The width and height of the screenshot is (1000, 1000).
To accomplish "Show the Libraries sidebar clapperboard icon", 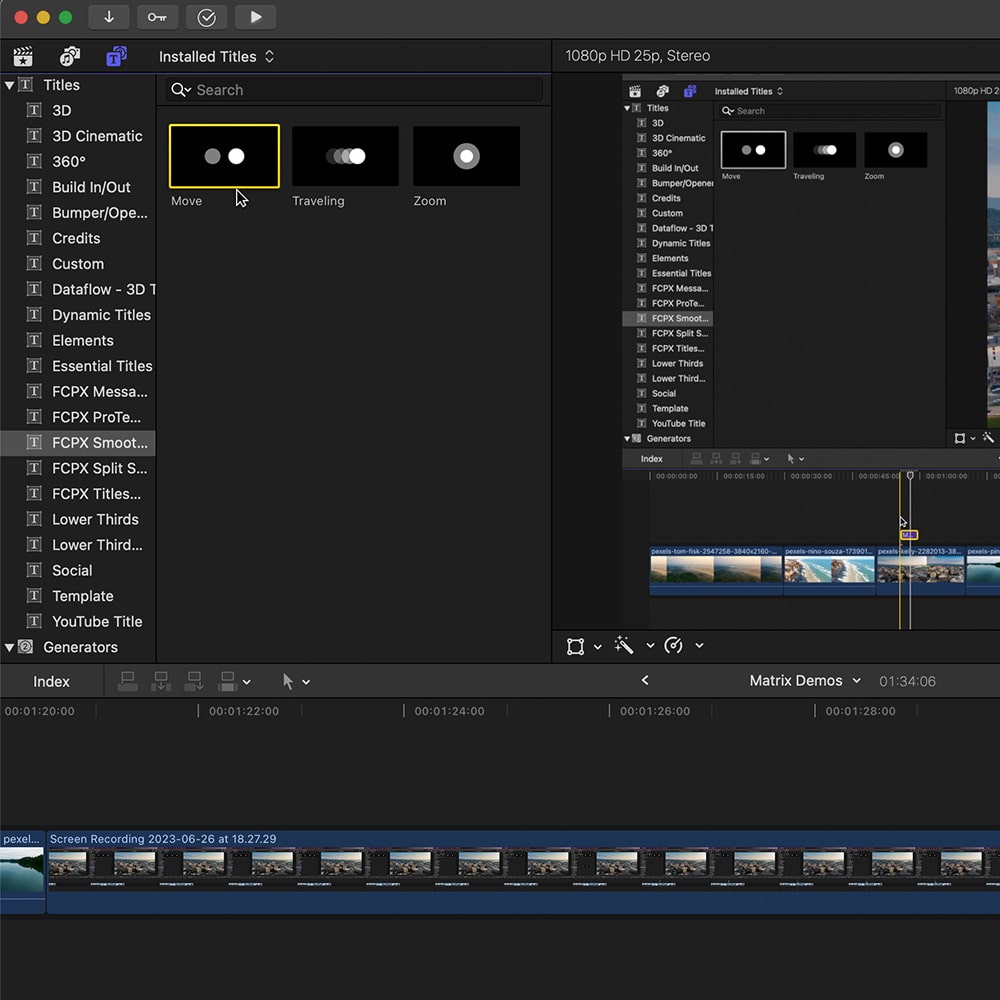I will point(22,56).
